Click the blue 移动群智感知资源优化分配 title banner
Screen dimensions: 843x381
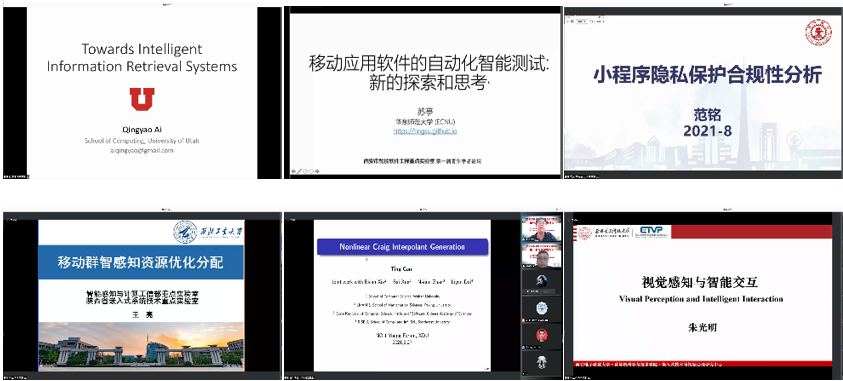coord(141,262)
